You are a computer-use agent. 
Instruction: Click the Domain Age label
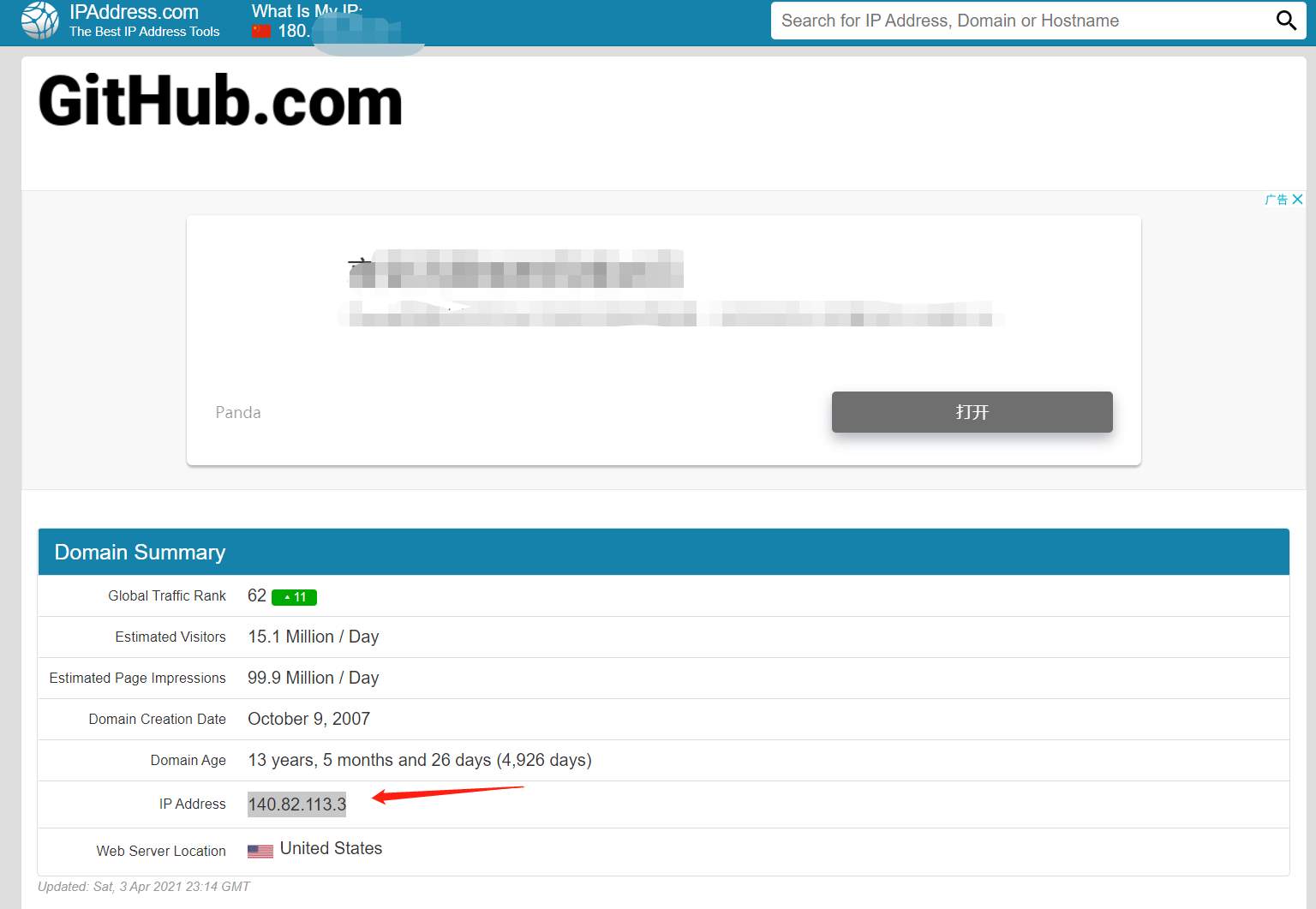tap(188, 760)
